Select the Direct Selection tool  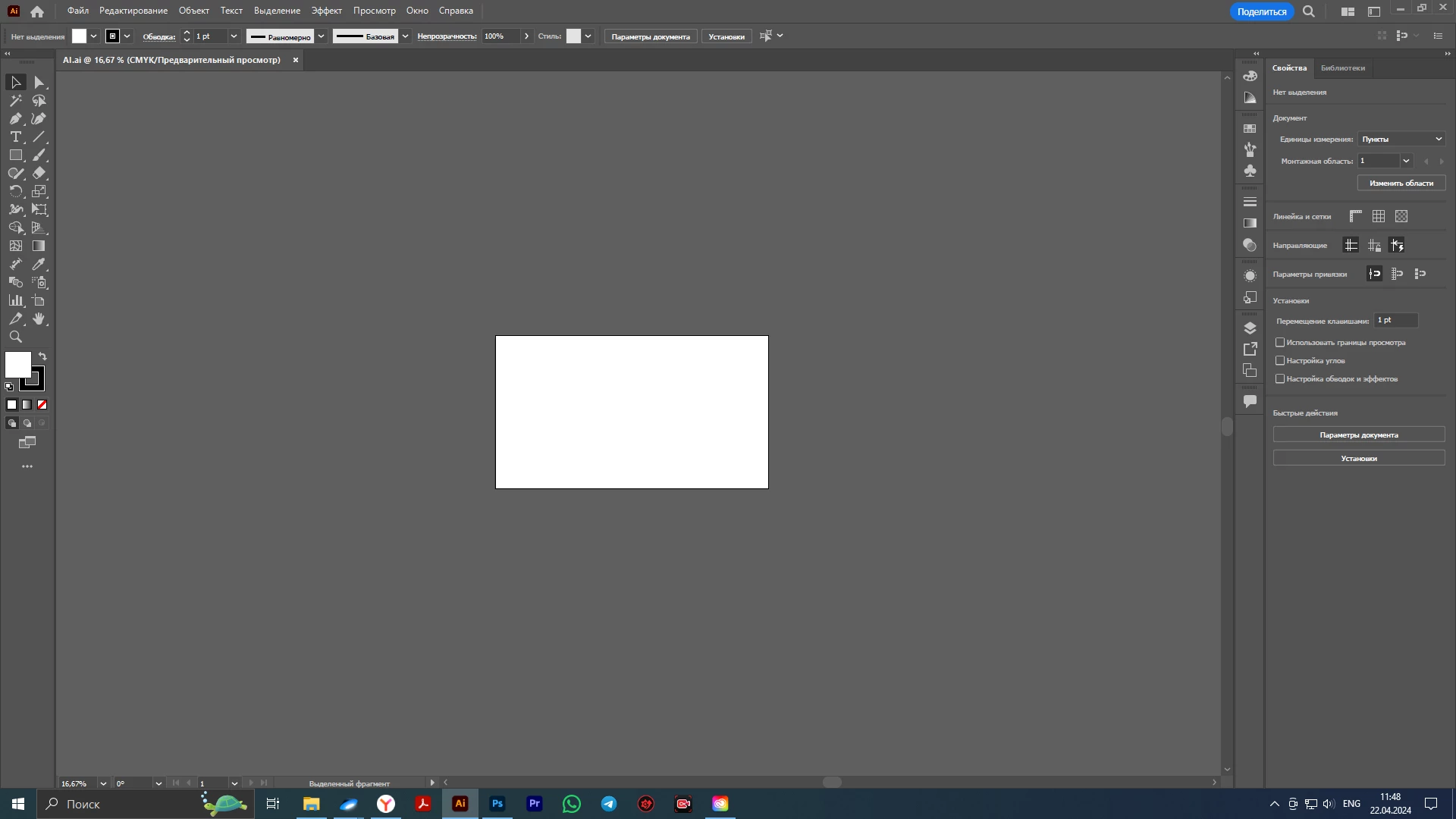39,83
